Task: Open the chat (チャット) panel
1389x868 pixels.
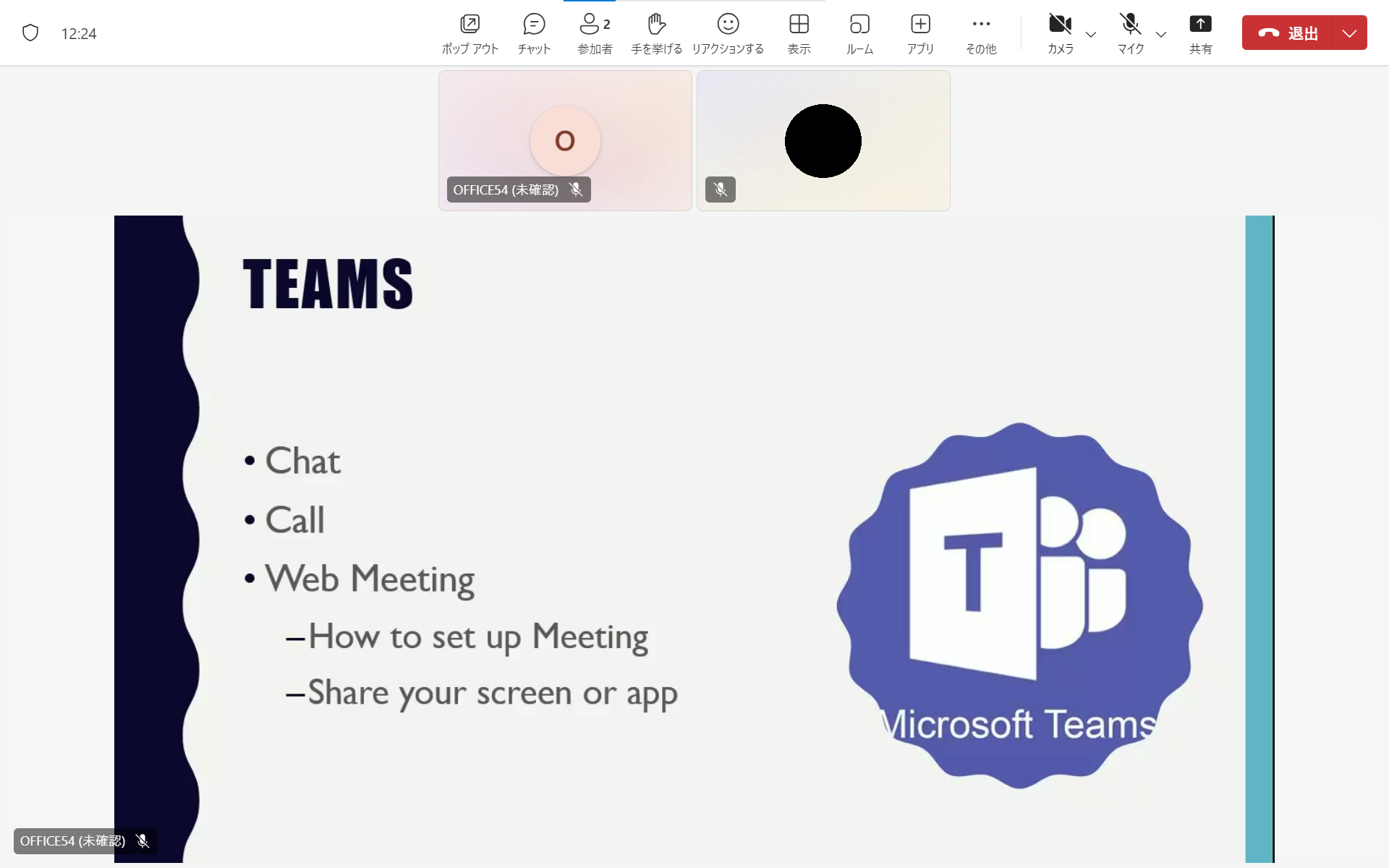Action: coord(534,33)
